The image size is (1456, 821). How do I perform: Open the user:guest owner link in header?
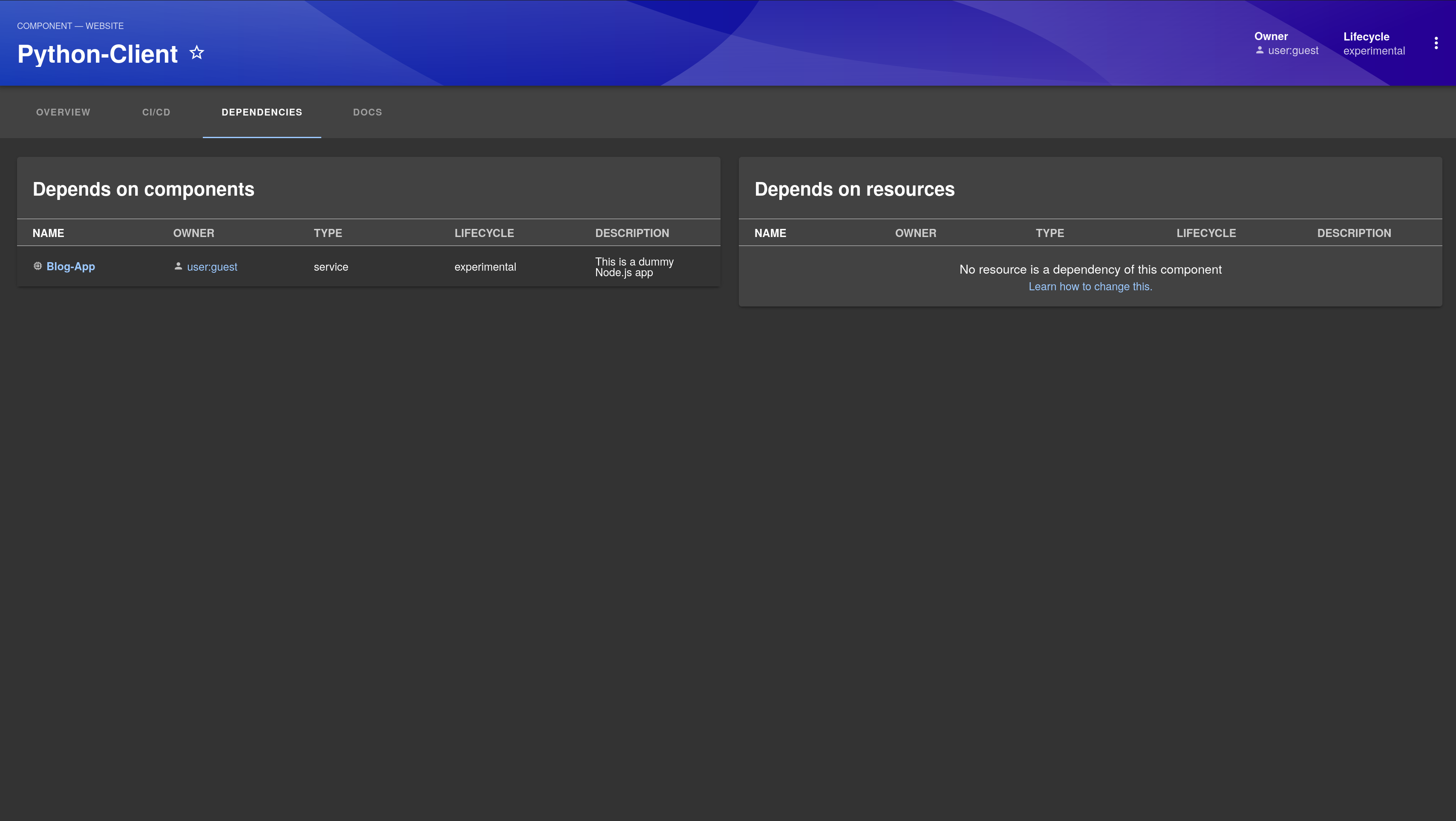click(x=1293, y=50)
